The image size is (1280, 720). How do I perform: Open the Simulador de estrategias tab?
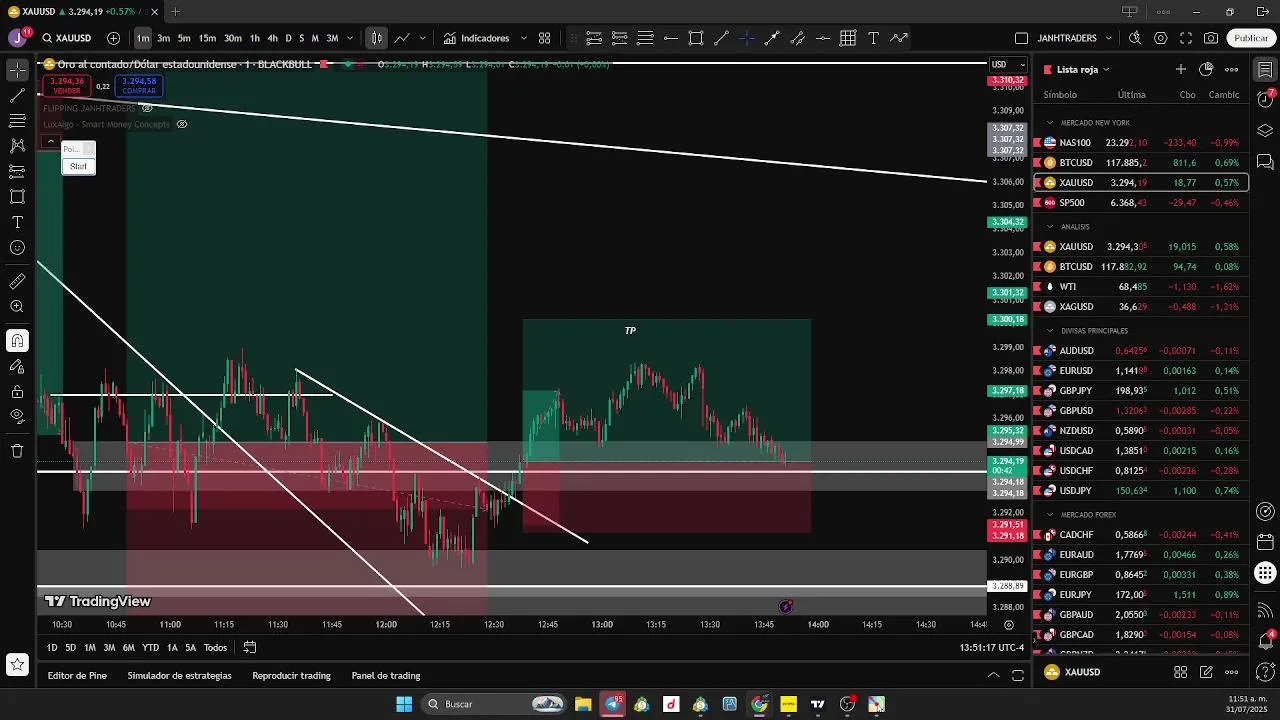click(180, 675)
